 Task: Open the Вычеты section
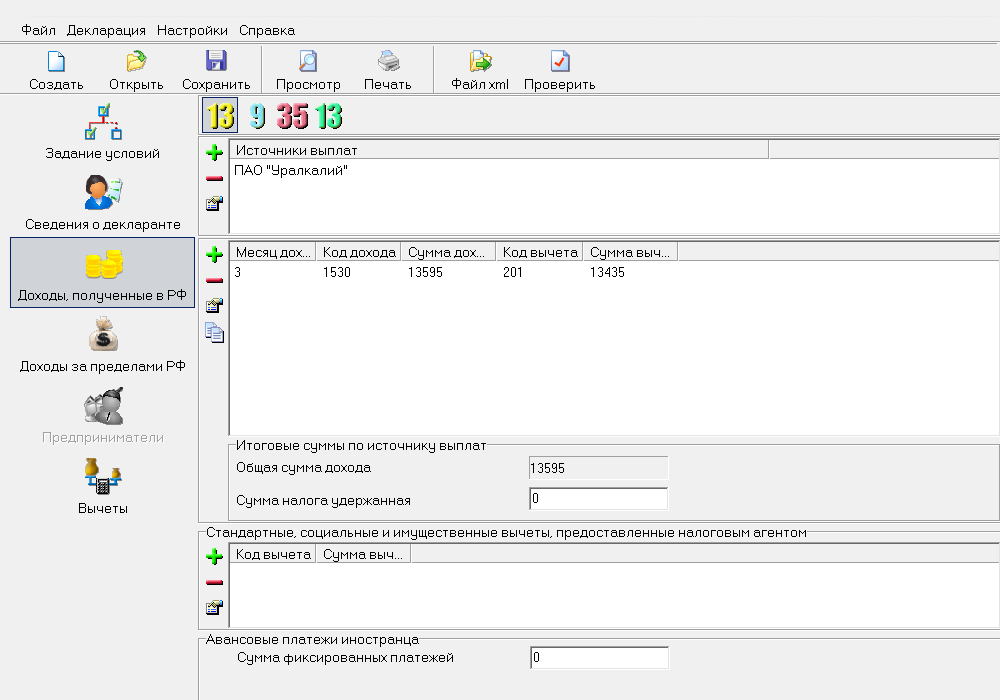pyautogui.click(x=103, y=486)
